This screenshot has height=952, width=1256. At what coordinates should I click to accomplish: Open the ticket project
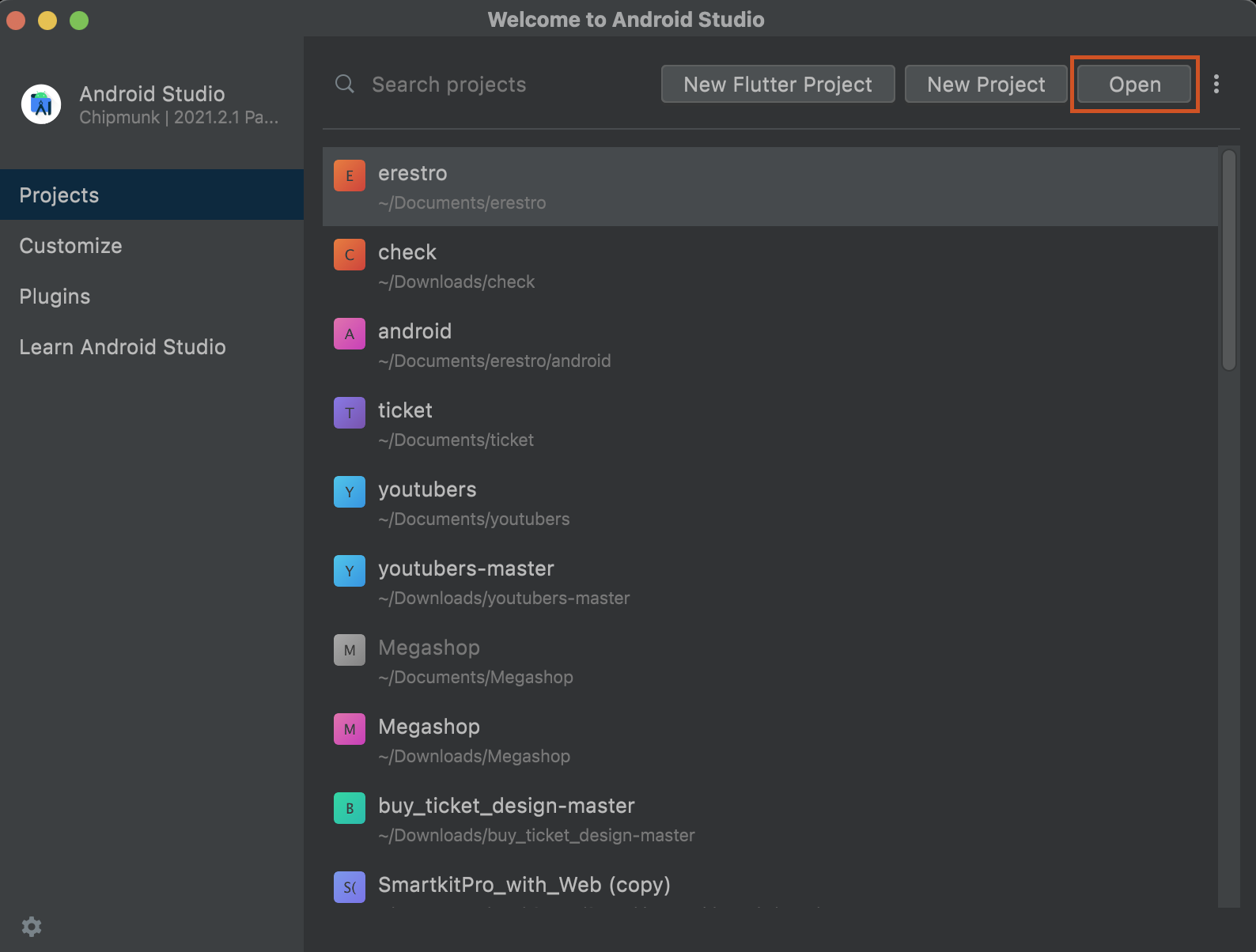click(770, 424)
